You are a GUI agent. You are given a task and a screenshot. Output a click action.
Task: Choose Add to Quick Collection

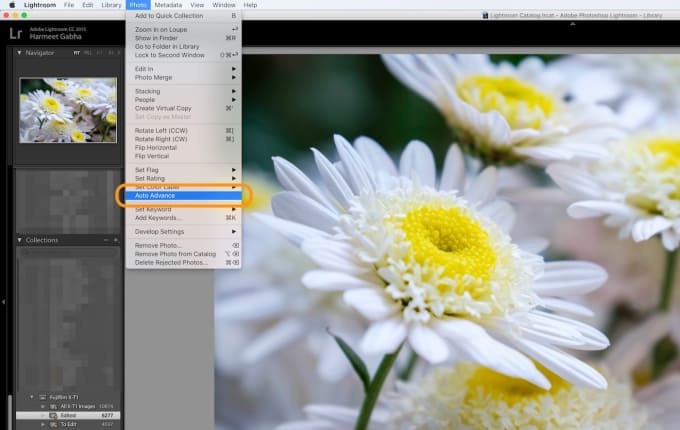[x=183, y=16]
